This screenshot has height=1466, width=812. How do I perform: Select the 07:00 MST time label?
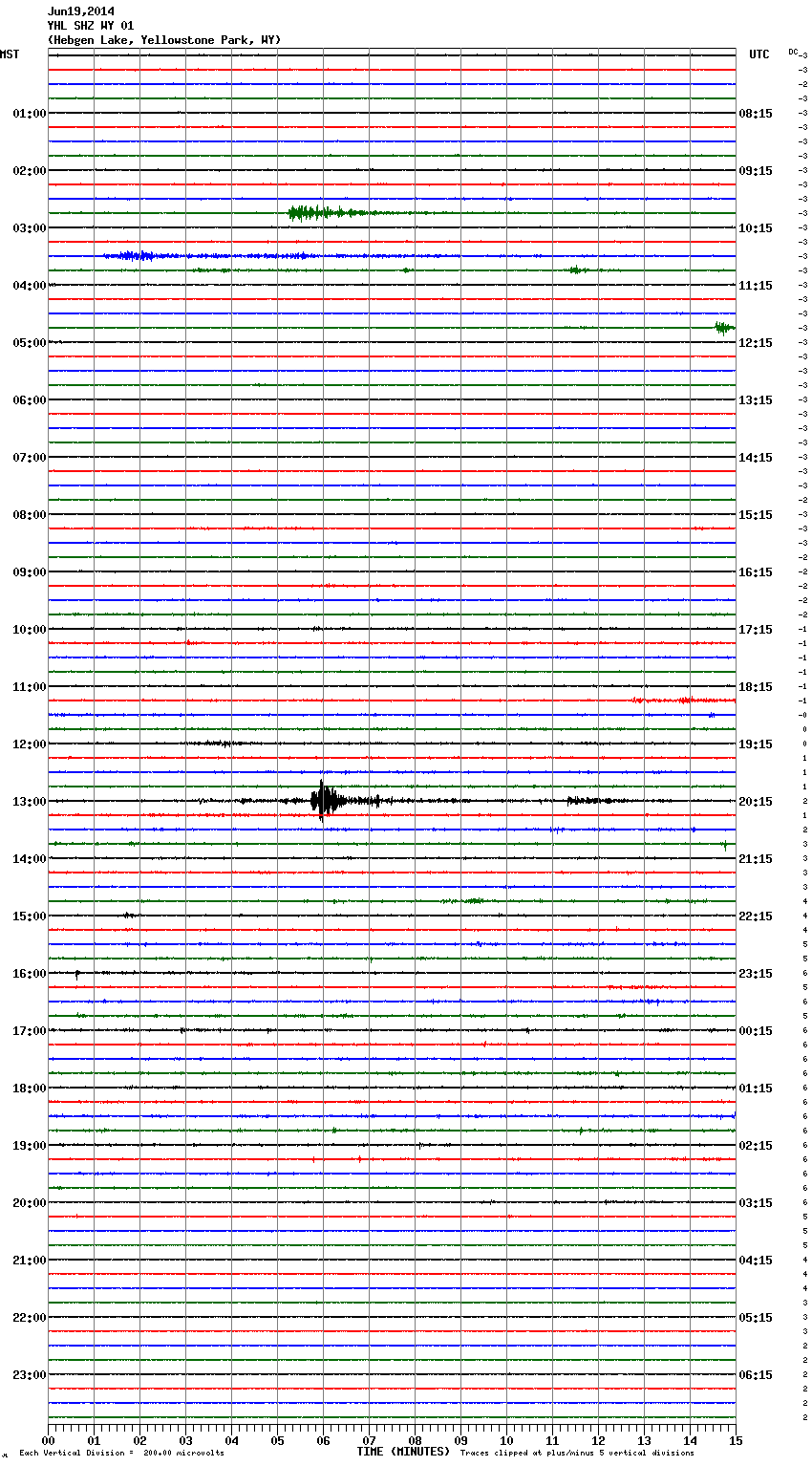pos(30,458)
